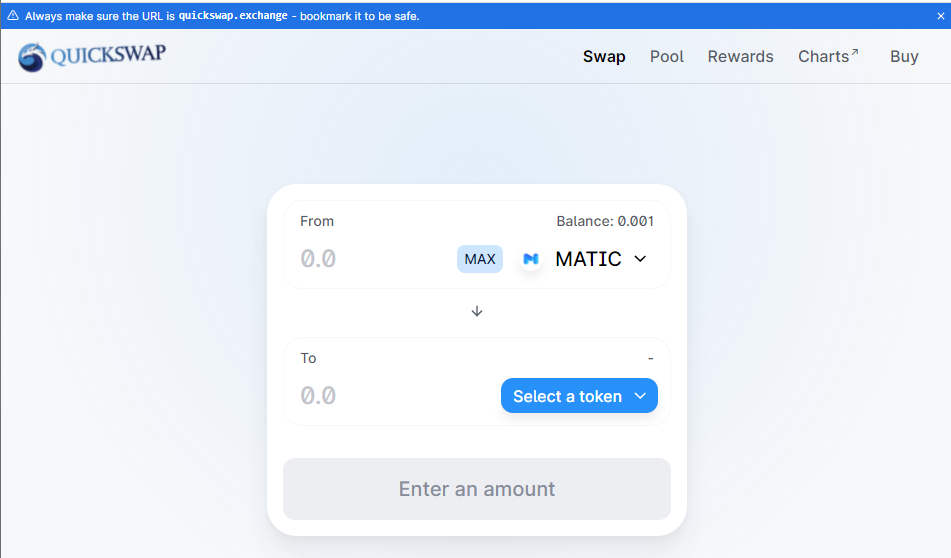Open the MATIC token selector
951x558 pixels.
[x=588, y=259]
